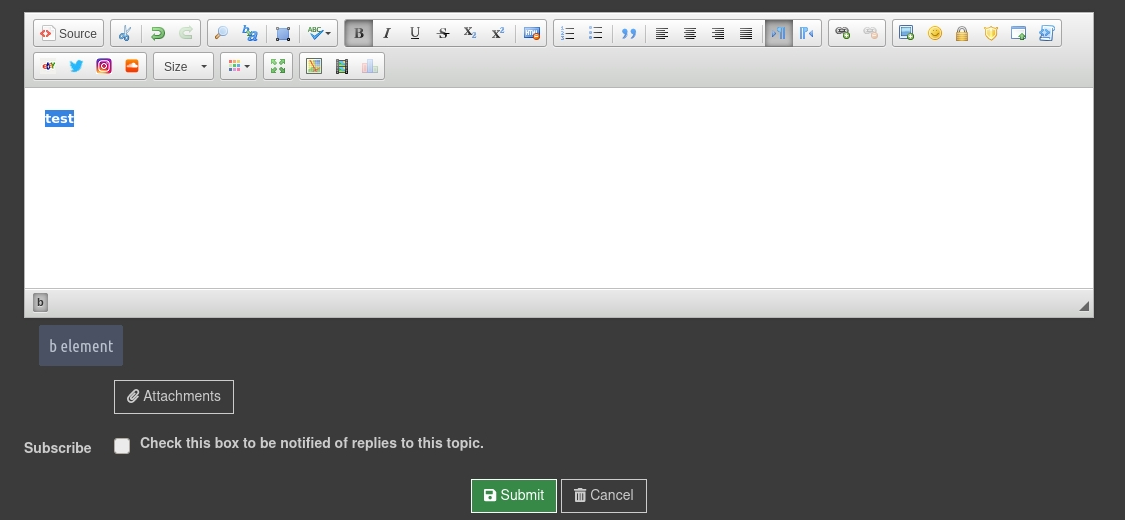
Task: Insert an Instagram post via toolbar icon
Action: click(x=104, y=66)
